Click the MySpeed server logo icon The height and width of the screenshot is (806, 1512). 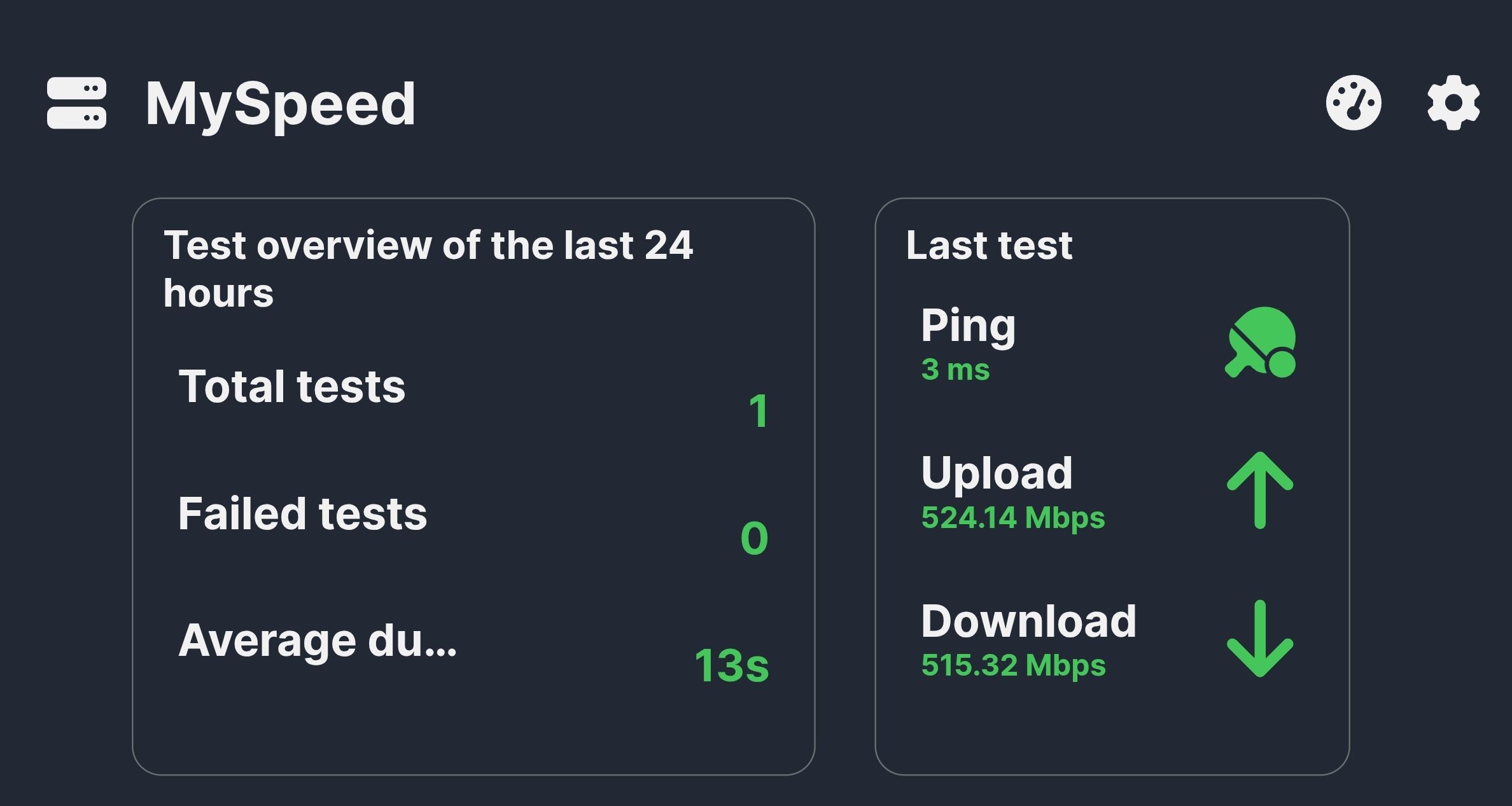click(77, 103)
